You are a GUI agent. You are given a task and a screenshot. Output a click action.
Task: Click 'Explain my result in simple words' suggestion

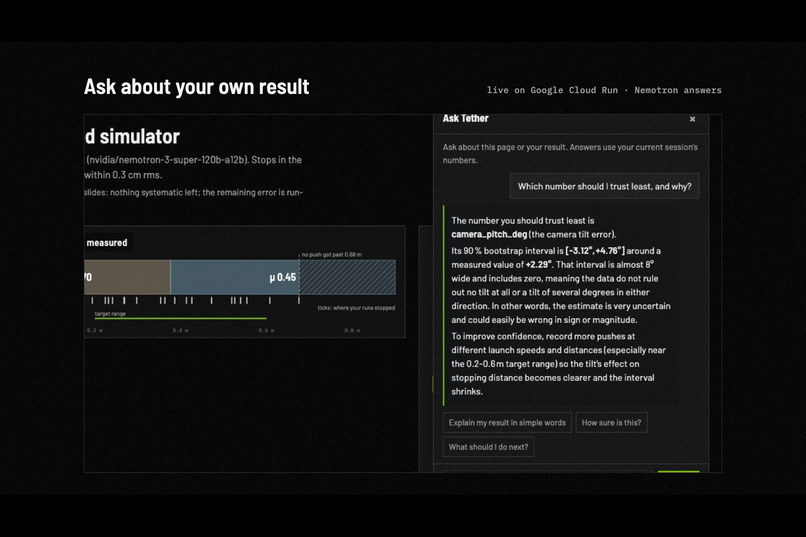507,422
